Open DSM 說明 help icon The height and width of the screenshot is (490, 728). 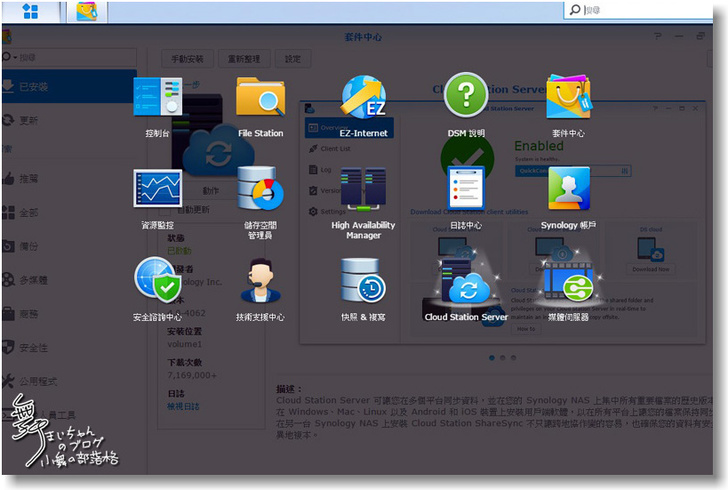466,98
